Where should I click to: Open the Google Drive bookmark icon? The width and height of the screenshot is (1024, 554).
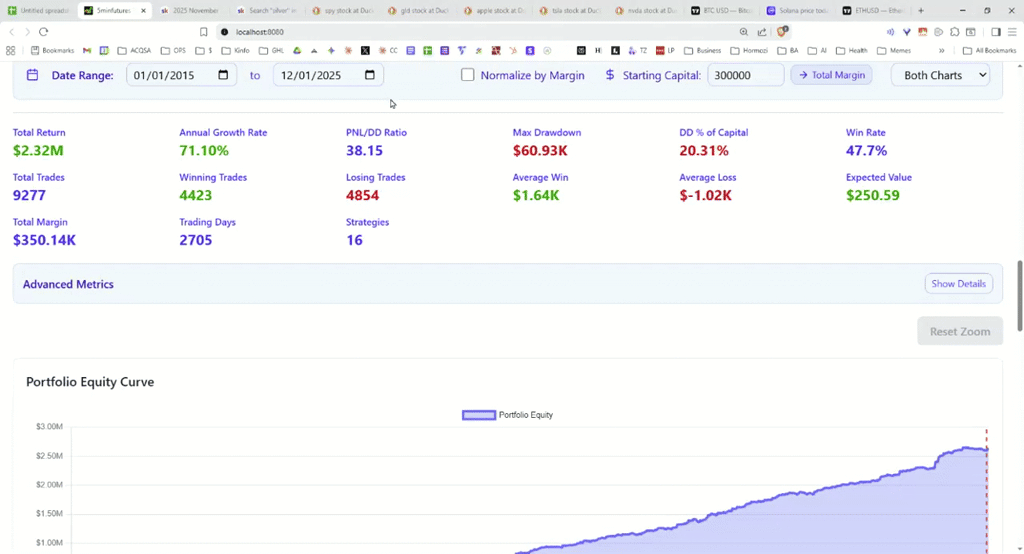pyautogui.click(x=297, y=50)
